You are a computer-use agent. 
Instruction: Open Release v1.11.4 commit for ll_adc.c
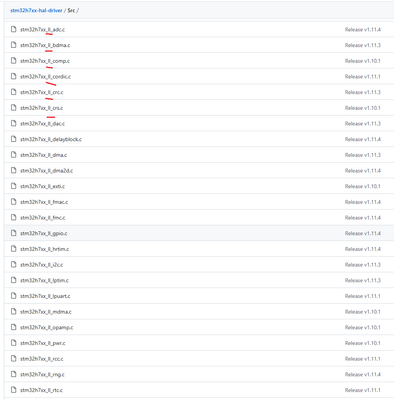click(363, 30)
